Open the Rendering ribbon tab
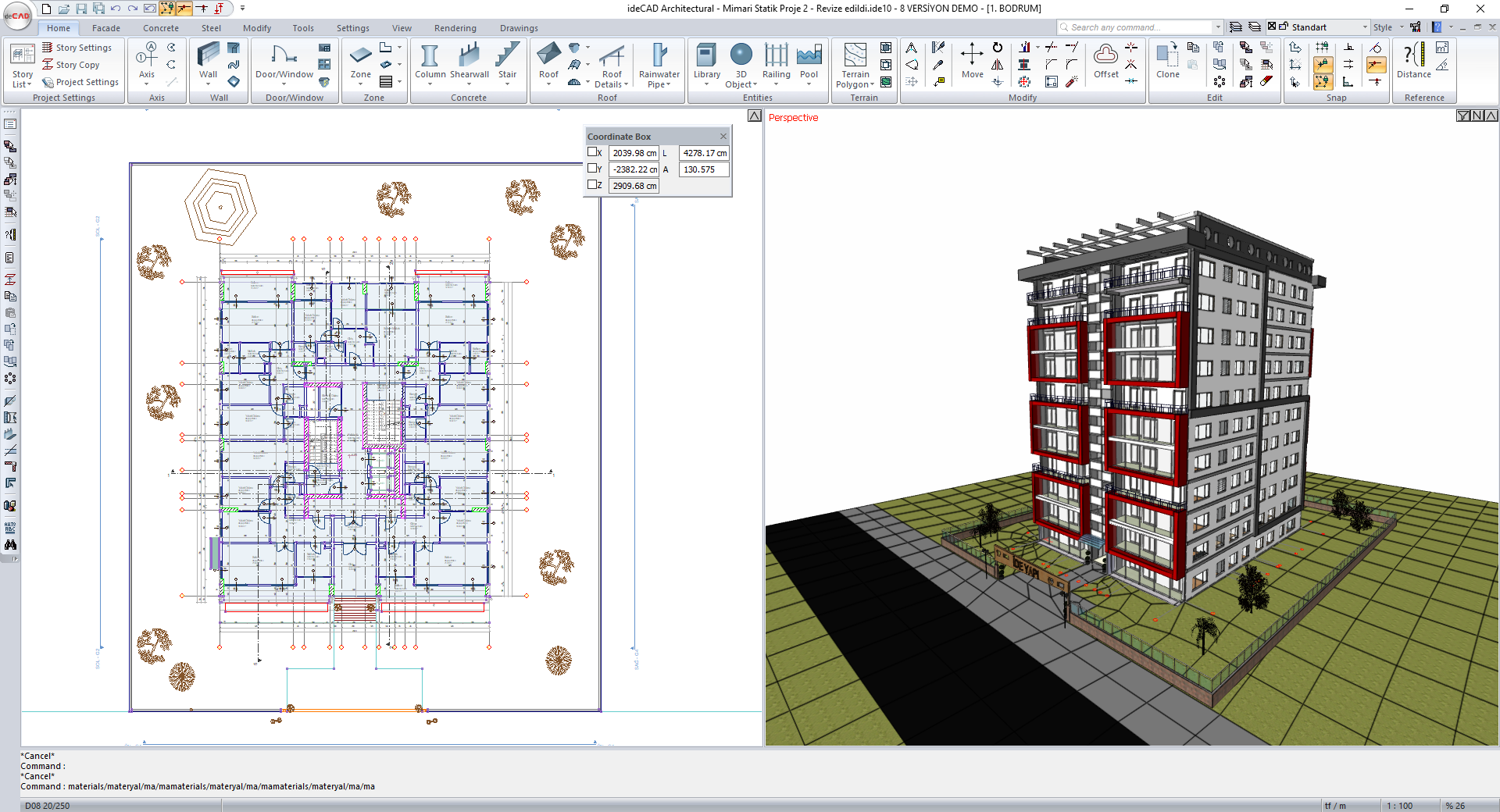The image size is (1500, 812). [x=455, y=28]
